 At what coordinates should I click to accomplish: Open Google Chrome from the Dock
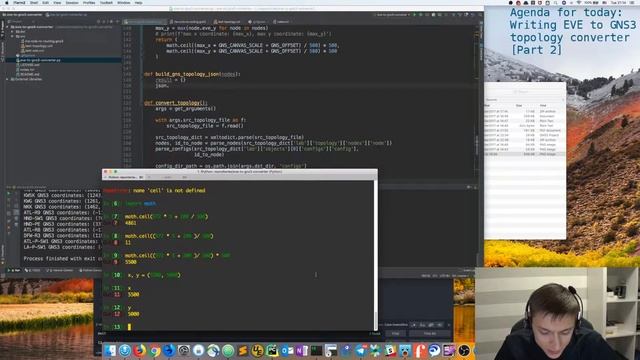tap(154, 350)
